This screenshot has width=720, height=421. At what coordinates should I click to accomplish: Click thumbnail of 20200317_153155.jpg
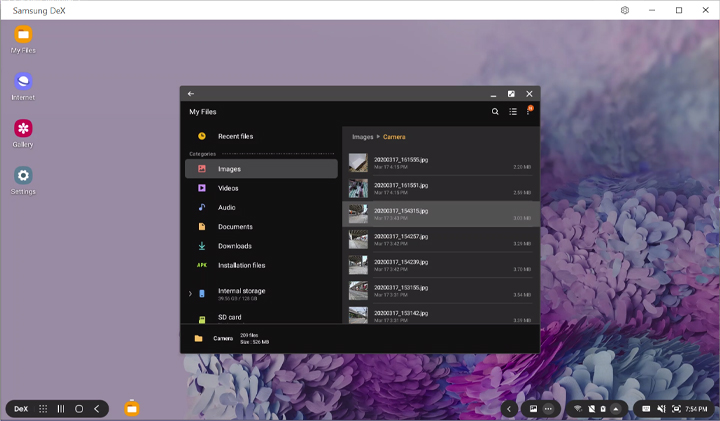click(x=358, y=291)
